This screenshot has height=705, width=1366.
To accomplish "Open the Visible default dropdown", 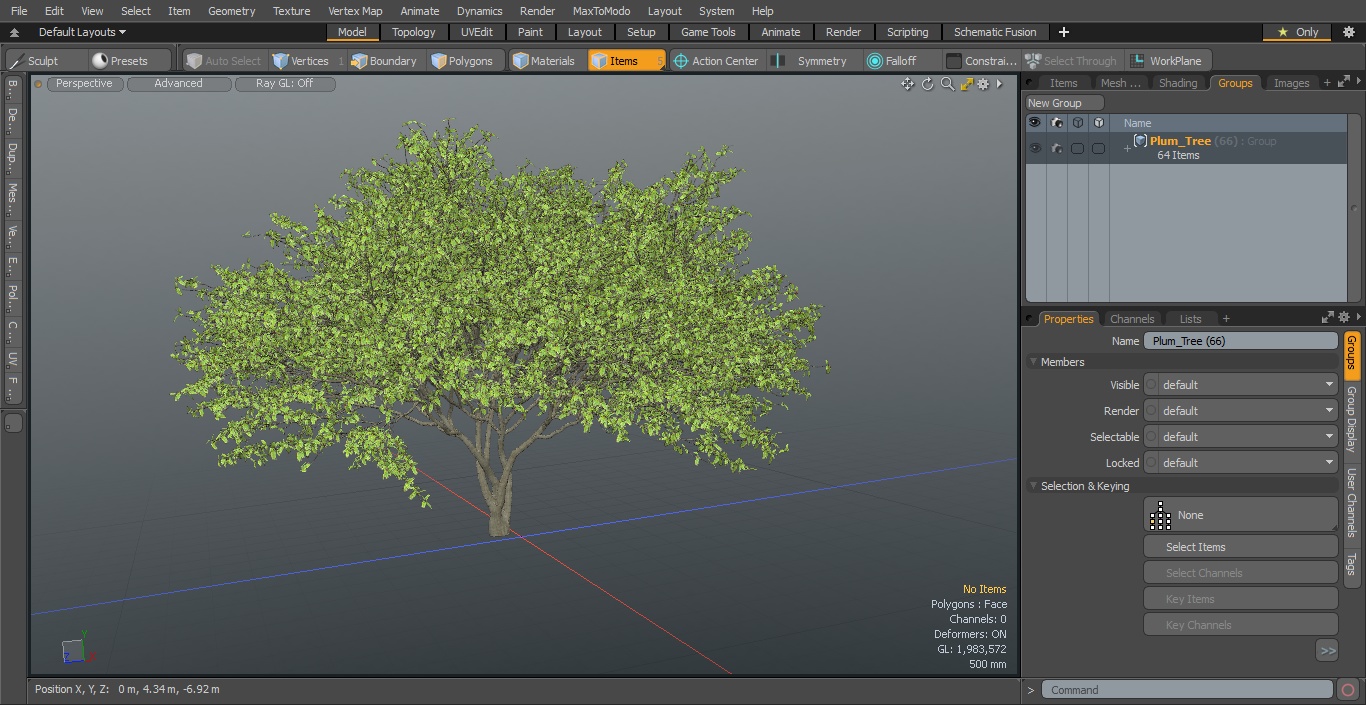I will [1248, 385].
